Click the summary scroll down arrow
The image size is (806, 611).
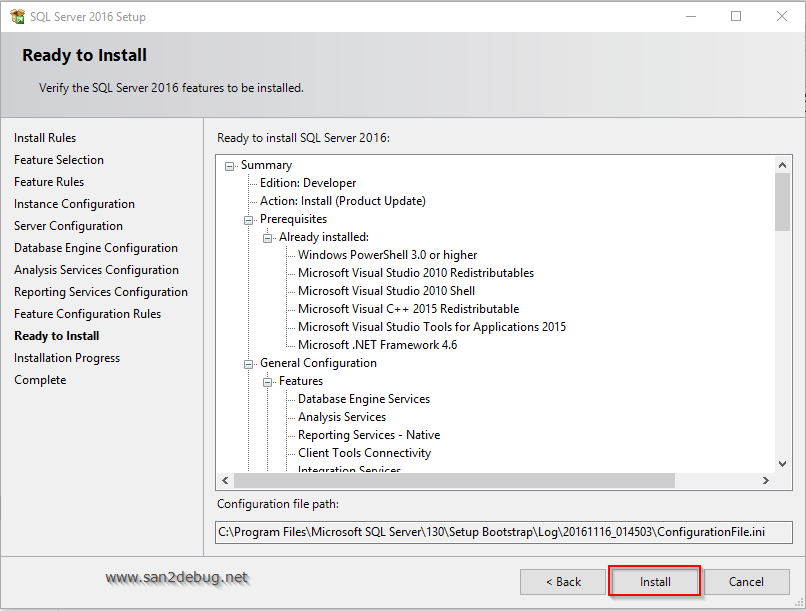[x=782, y=464]
